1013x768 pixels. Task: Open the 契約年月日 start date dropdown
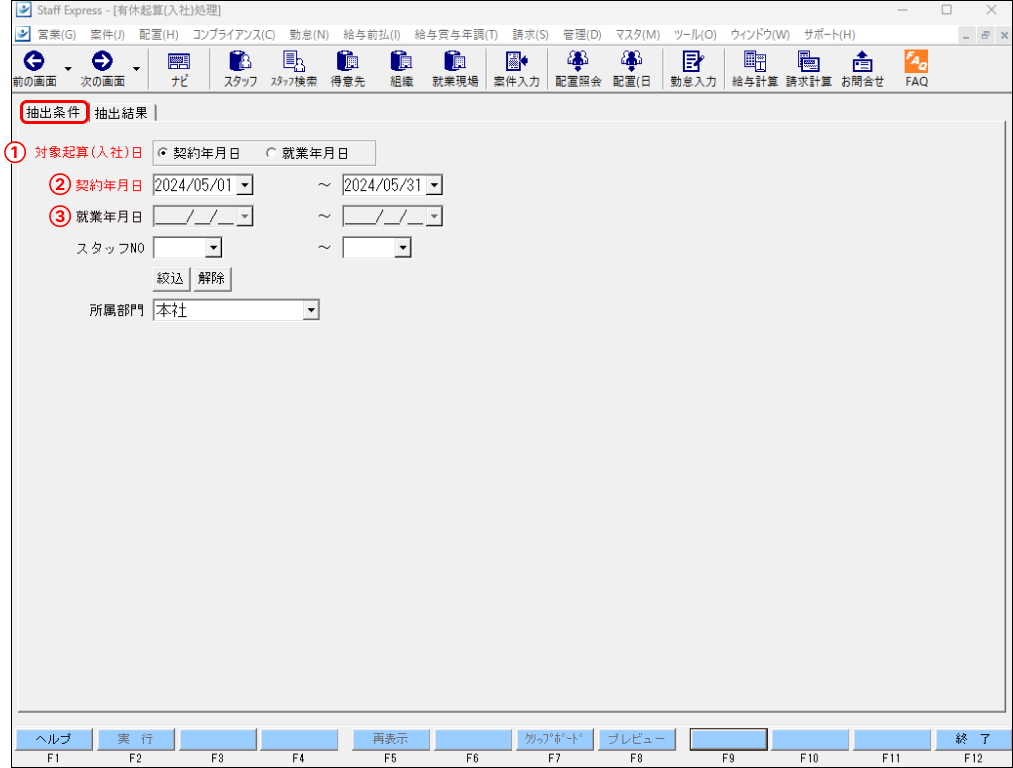click(245, 185)
